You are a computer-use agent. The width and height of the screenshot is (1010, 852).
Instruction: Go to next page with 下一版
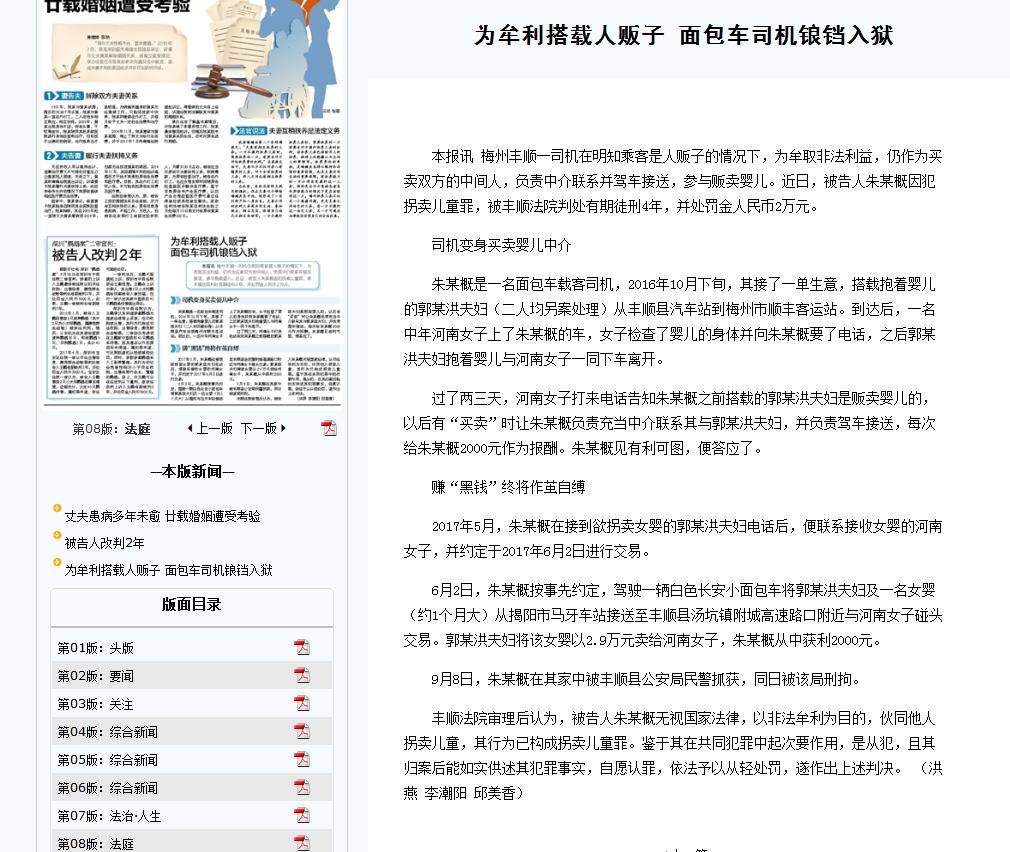[x=263, y=428]
